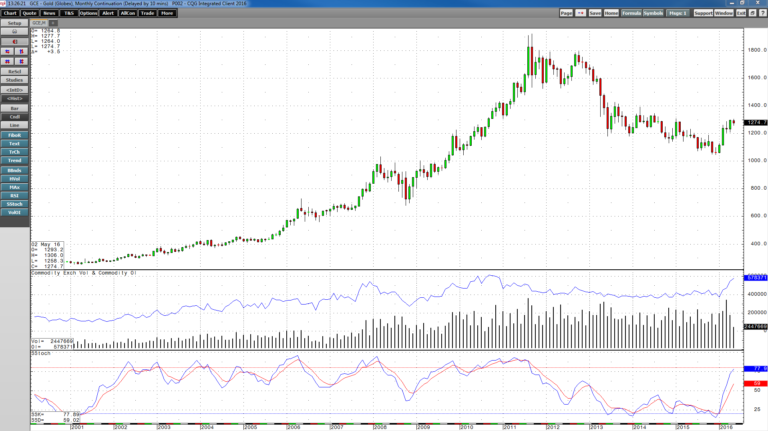Open the More menu in top toolbar
Image resolution: width=768 pixels, height=431 pixels.
[x=167, y=13]
